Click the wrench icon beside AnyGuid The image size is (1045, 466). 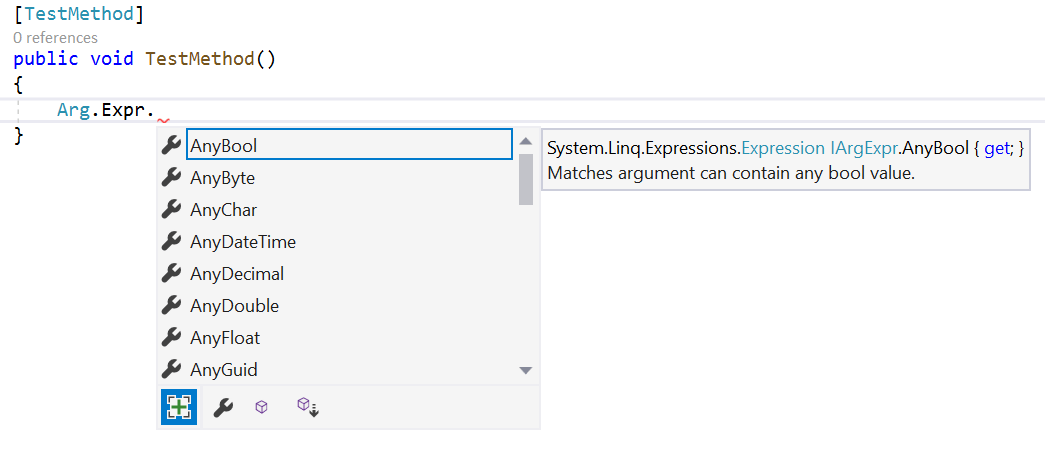172,369
